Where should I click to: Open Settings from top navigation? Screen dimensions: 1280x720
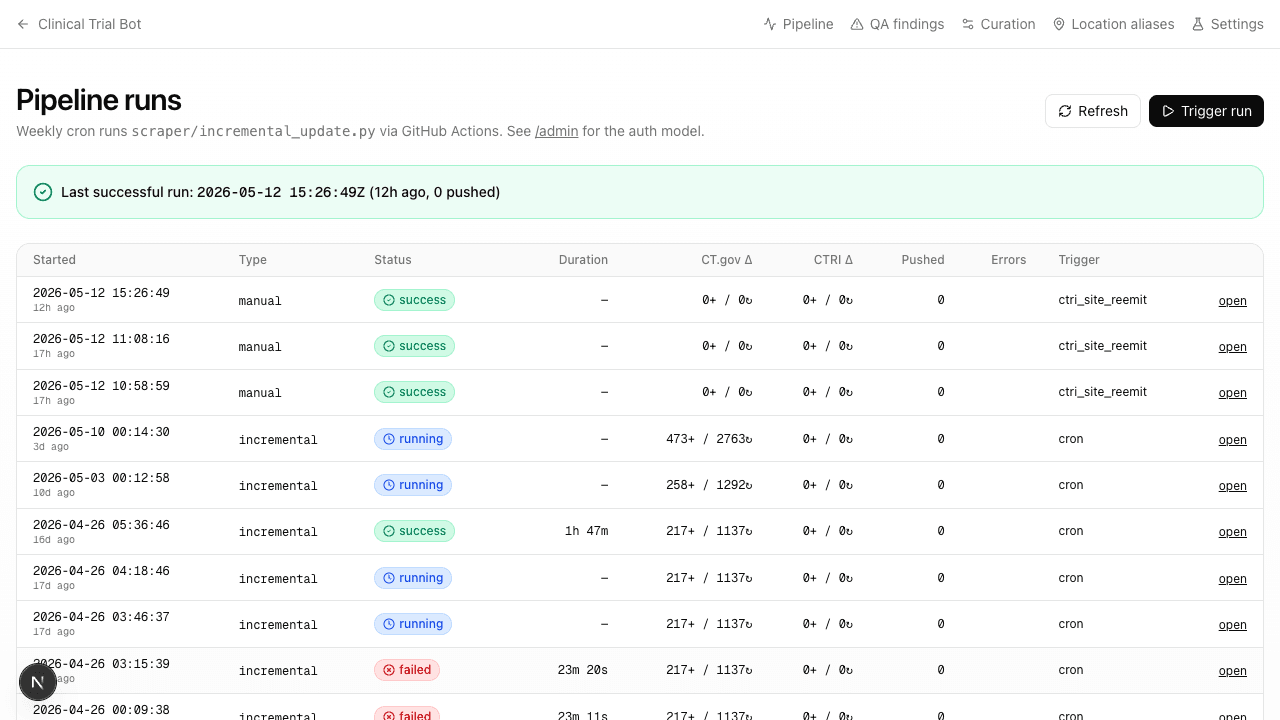(x=1227, y=24)
